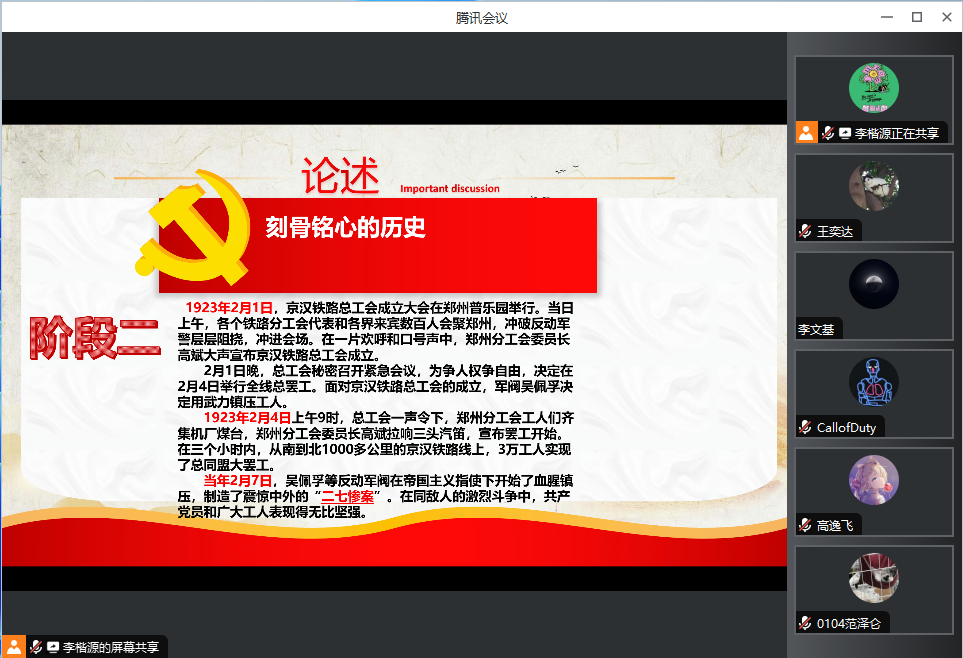
Task: Click the 李楷源的屏幕共享 label text
Action: tap(110, 647)
